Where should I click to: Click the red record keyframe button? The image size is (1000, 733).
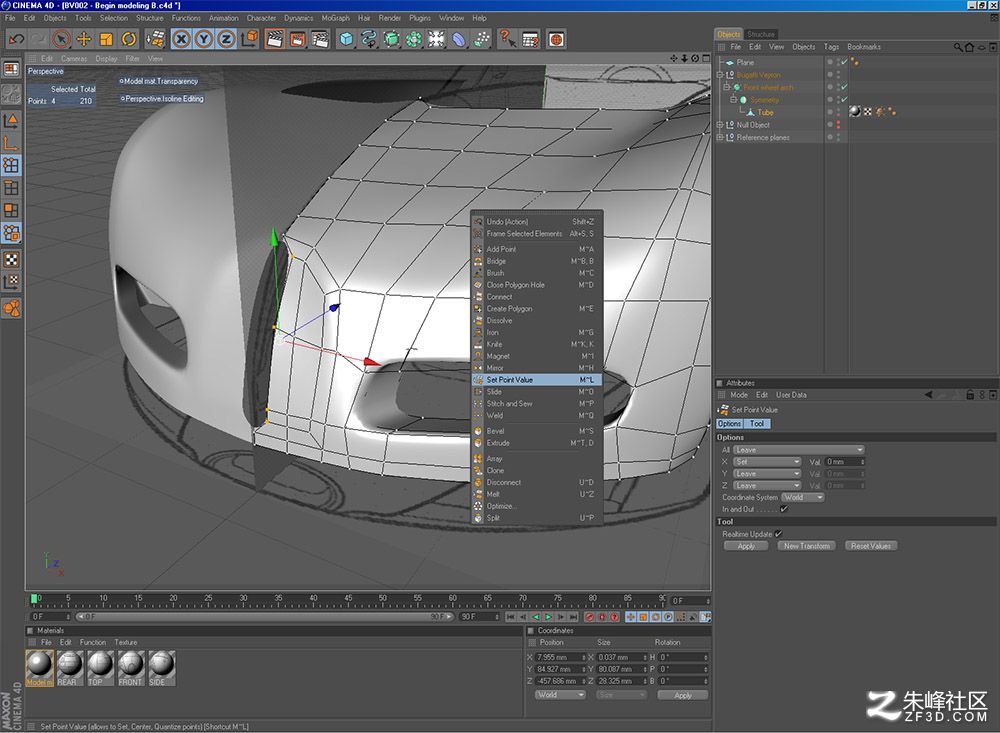point(589,617)
